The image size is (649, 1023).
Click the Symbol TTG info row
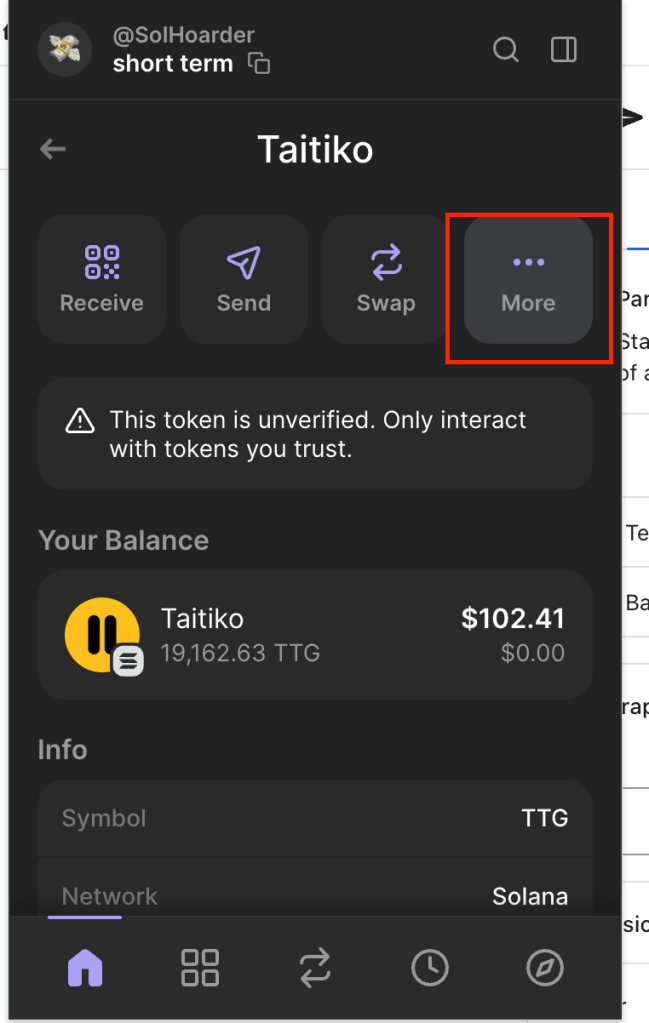point(314,818)
